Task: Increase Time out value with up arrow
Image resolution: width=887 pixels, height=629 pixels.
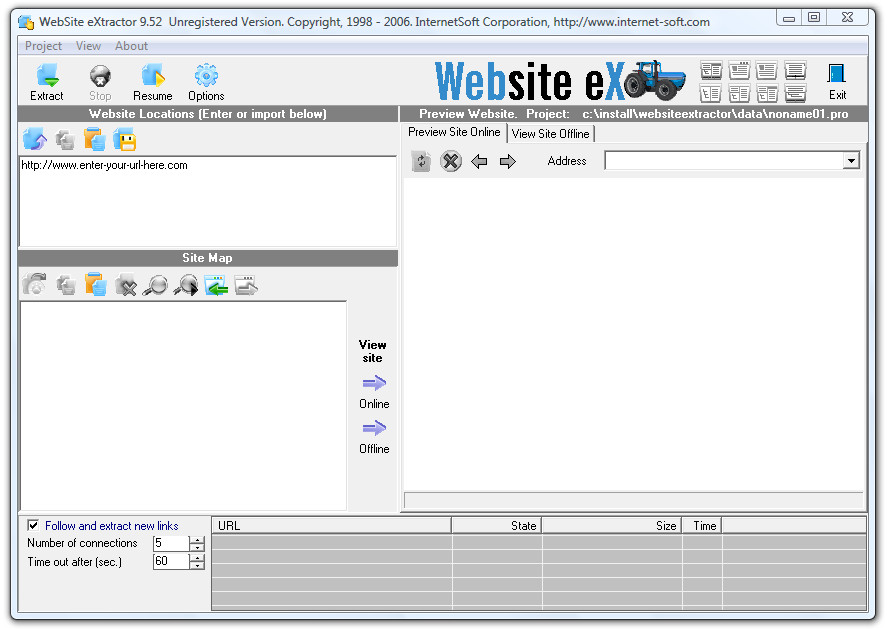Action: point(197,558)
